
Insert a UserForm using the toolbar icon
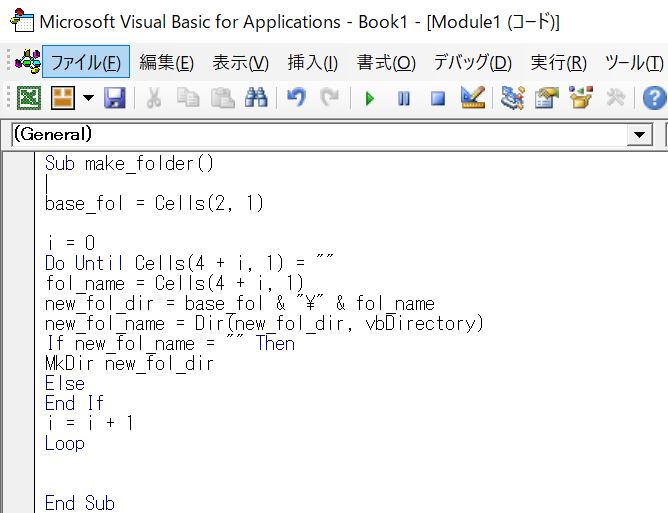click(63, 98)
